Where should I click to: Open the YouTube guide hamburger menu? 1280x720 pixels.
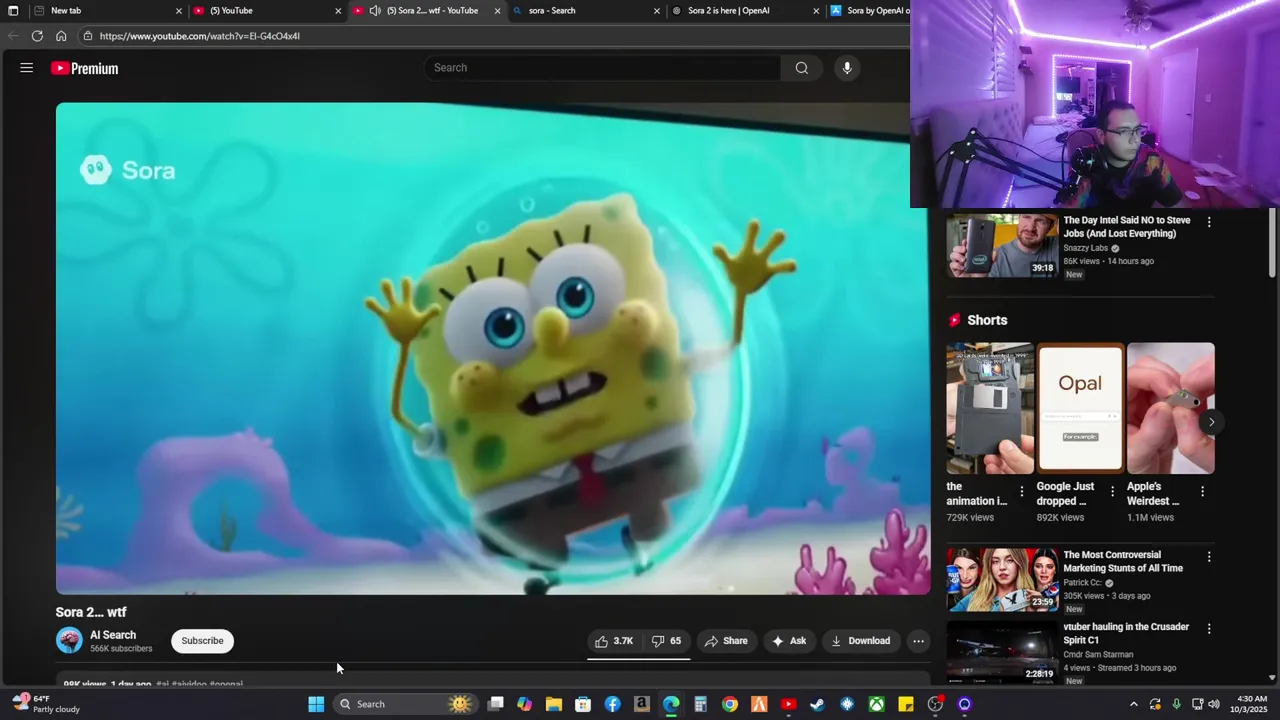click(27, 68)
